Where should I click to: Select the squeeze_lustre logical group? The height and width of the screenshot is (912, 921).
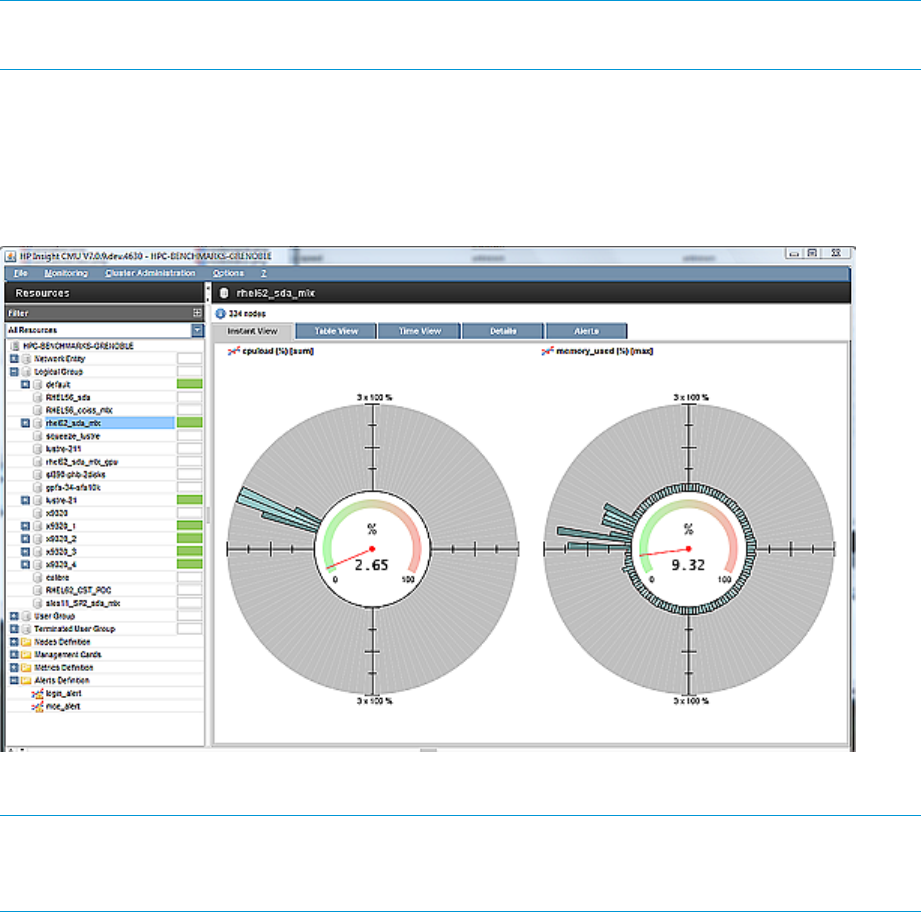click(73, 436)
